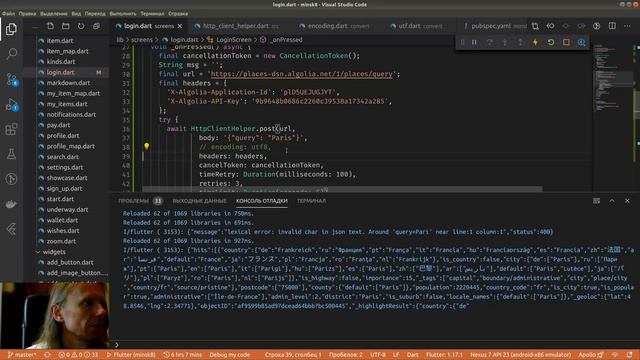Open Dart DevTools widget inspector icon
640x360 pixels.
582,42
